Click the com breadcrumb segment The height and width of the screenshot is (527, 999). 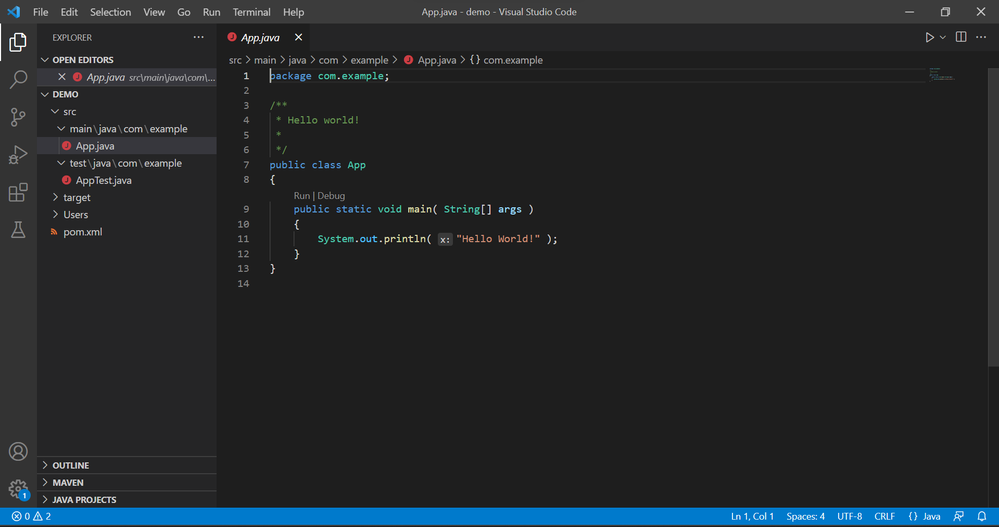[329, 60]
